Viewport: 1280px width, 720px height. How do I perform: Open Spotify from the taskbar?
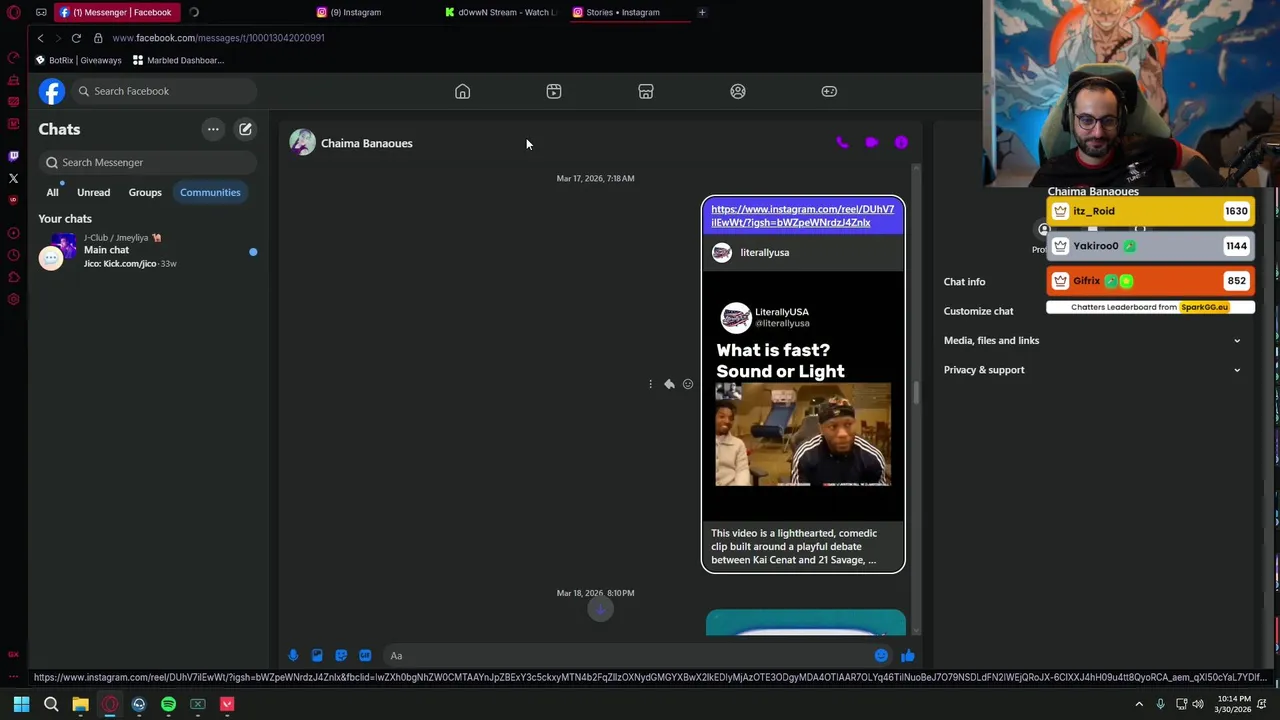168,704
